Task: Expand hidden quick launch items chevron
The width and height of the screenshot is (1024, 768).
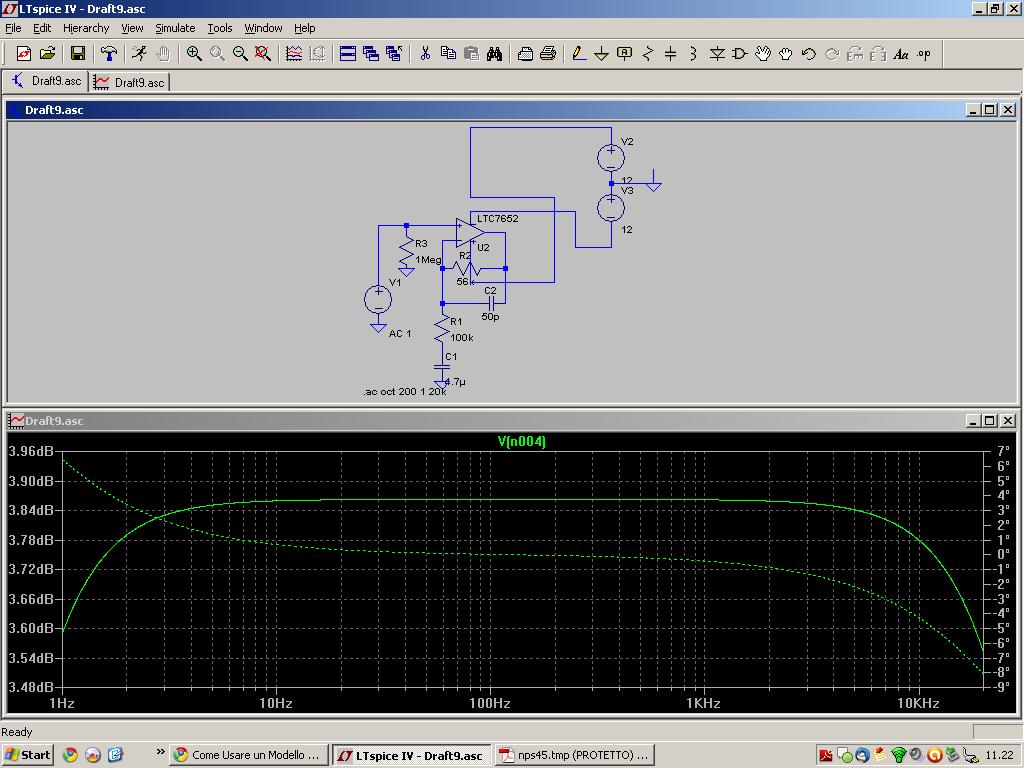Action: (x=159, y=753)
